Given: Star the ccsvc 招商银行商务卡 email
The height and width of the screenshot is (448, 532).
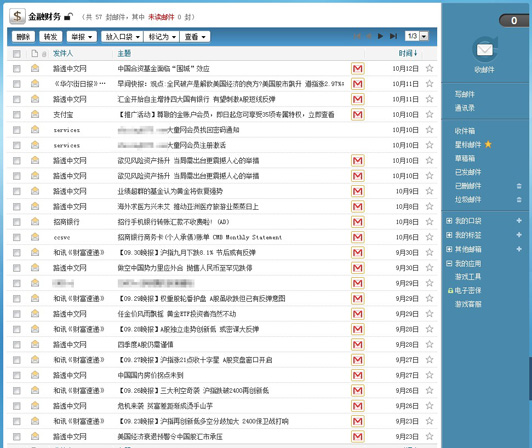Looking at the screenshot, I should pyautogui.click(x=430, y=237).
